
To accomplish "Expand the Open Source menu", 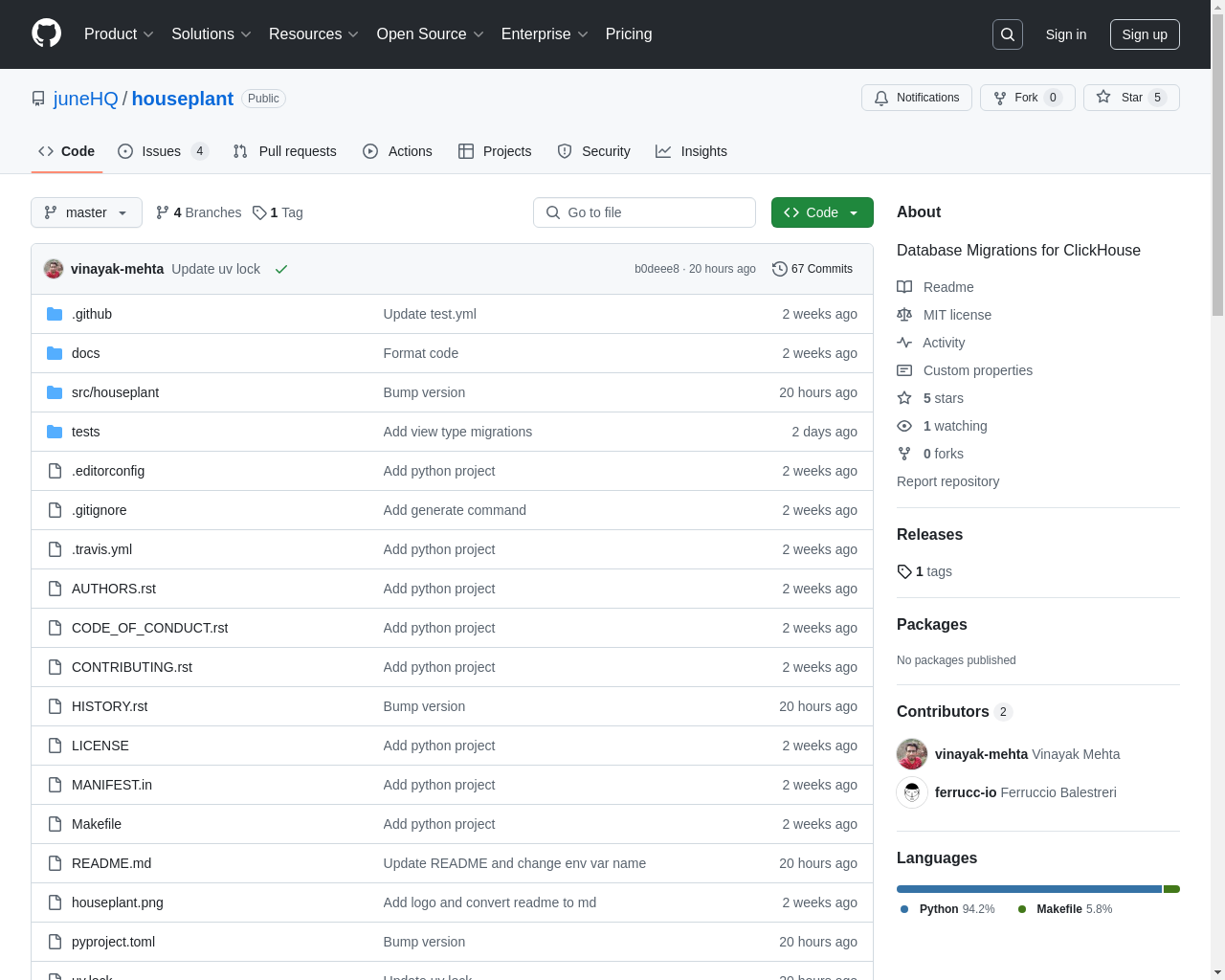I will (x=431, y=34).
